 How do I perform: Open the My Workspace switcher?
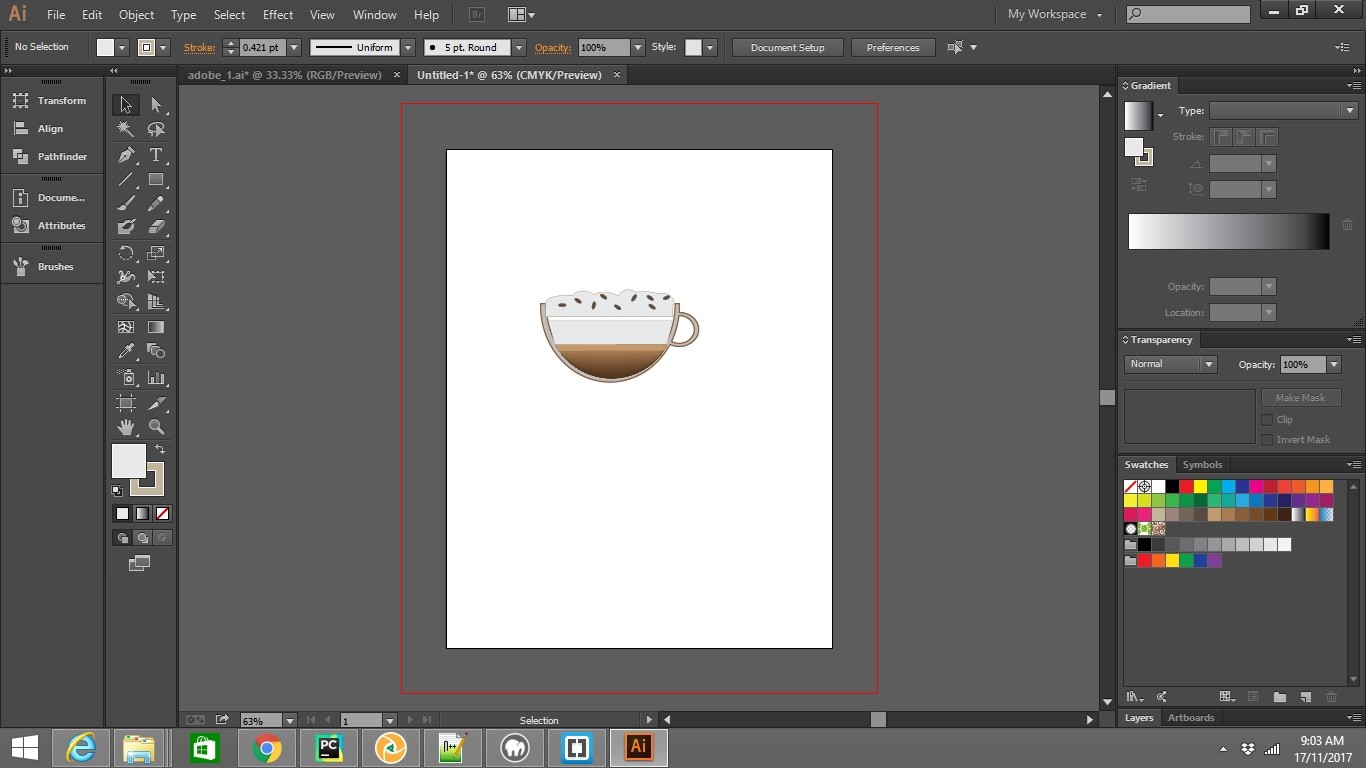1054,14
